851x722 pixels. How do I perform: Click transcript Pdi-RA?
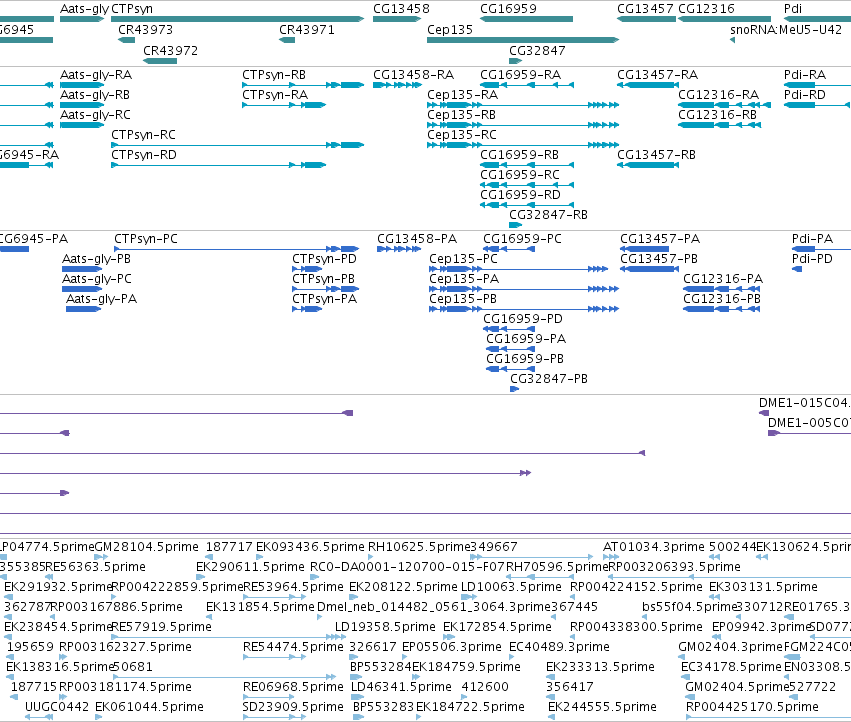[817, 85]
